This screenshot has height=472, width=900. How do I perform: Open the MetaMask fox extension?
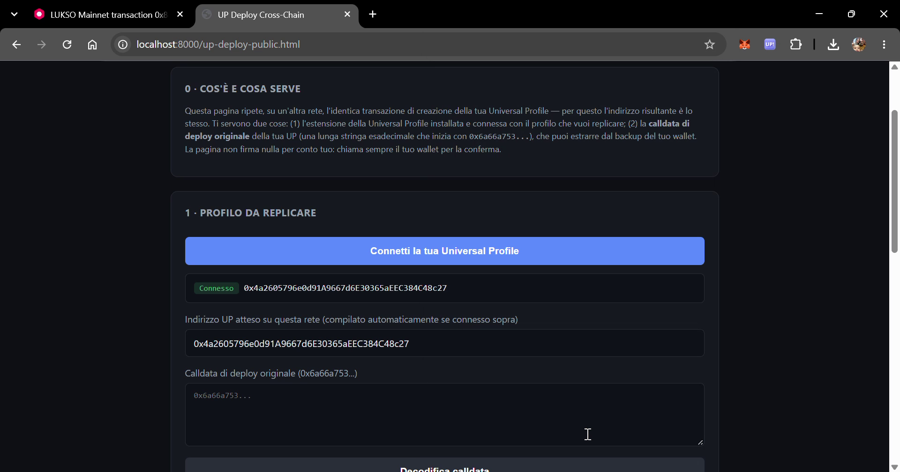(744, 44)
